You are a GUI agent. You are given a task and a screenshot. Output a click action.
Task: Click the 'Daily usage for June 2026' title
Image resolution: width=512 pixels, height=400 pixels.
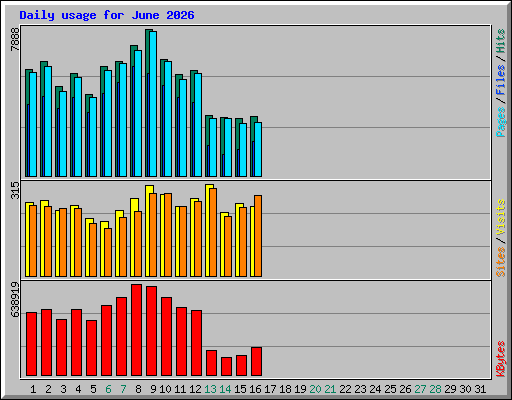click(107, 16)
